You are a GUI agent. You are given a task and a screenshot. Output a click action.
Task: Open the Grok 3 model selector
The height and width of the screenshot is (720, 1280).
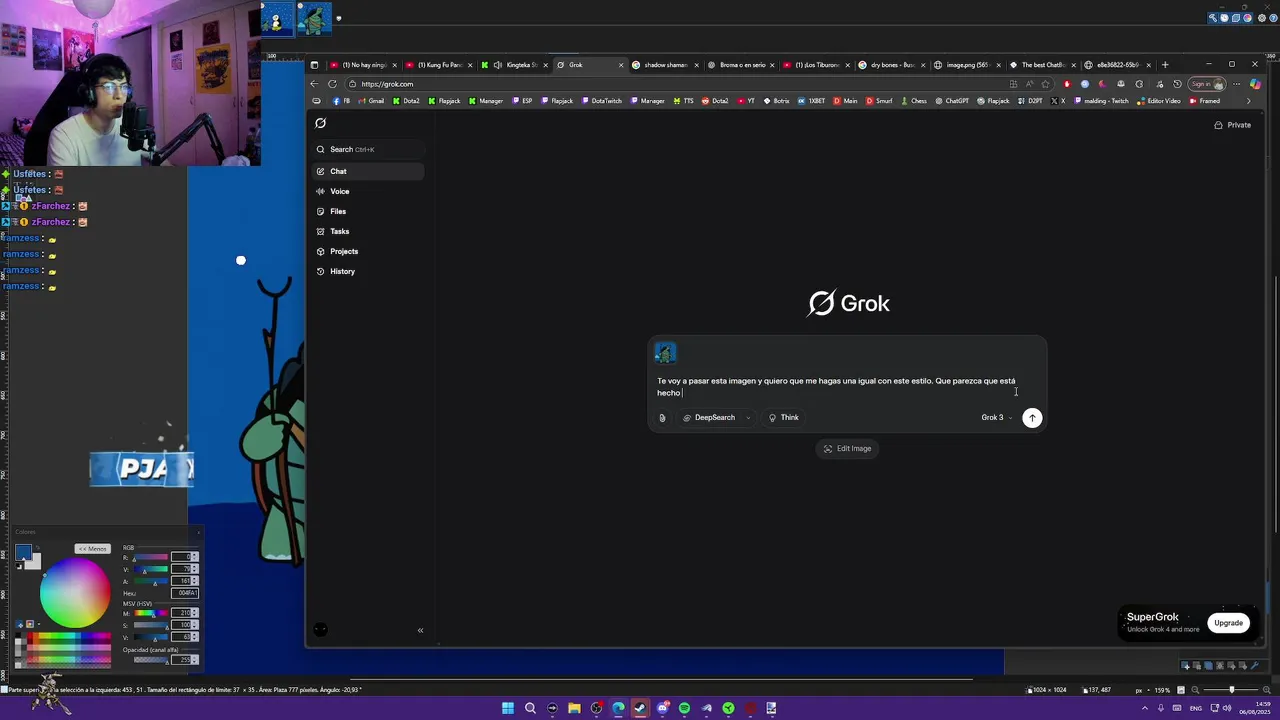tap(996, 417)
